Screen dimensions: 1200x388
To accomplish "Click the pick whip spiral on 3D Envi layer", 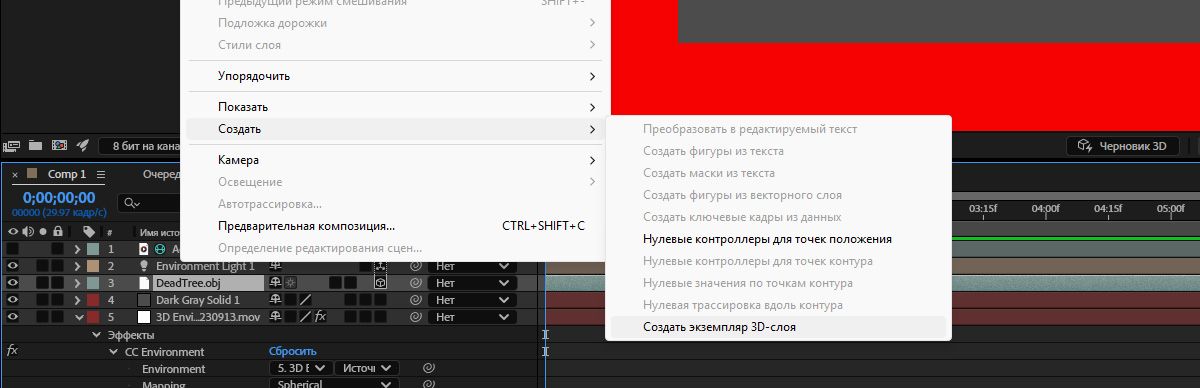I will point(415,317).
